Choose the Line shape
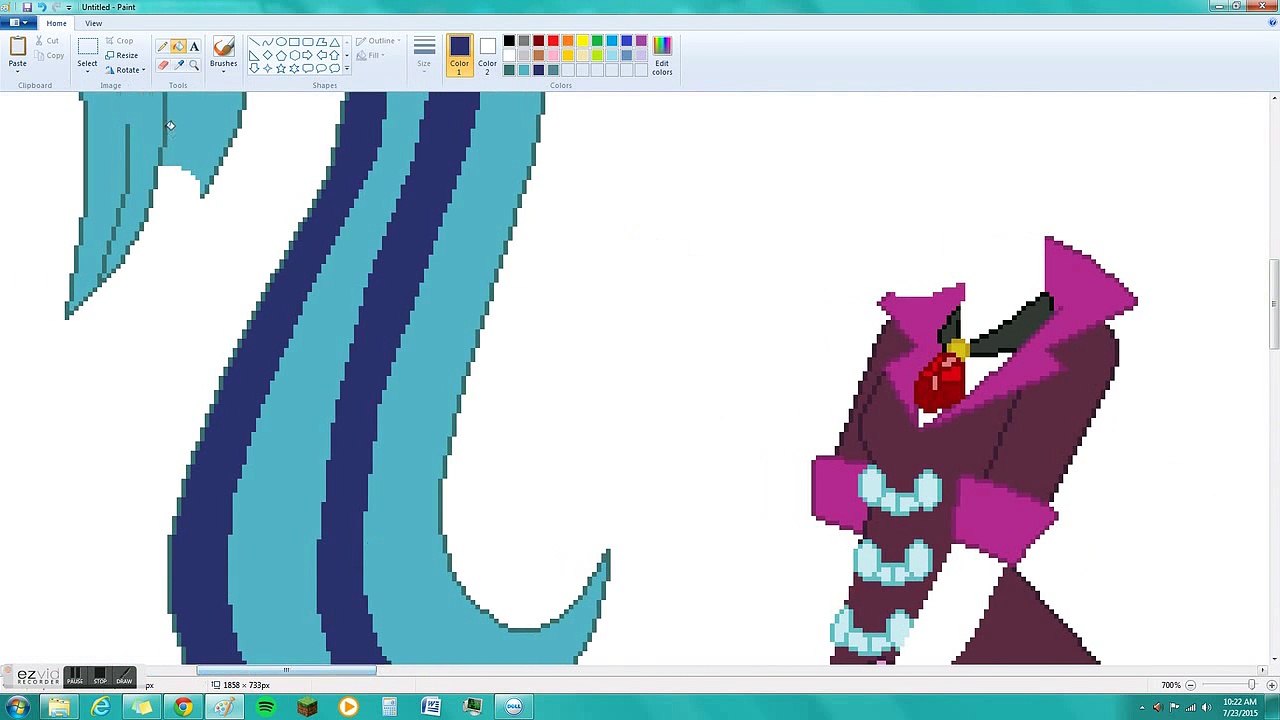The image size is (1280, 720). point(254,43)
